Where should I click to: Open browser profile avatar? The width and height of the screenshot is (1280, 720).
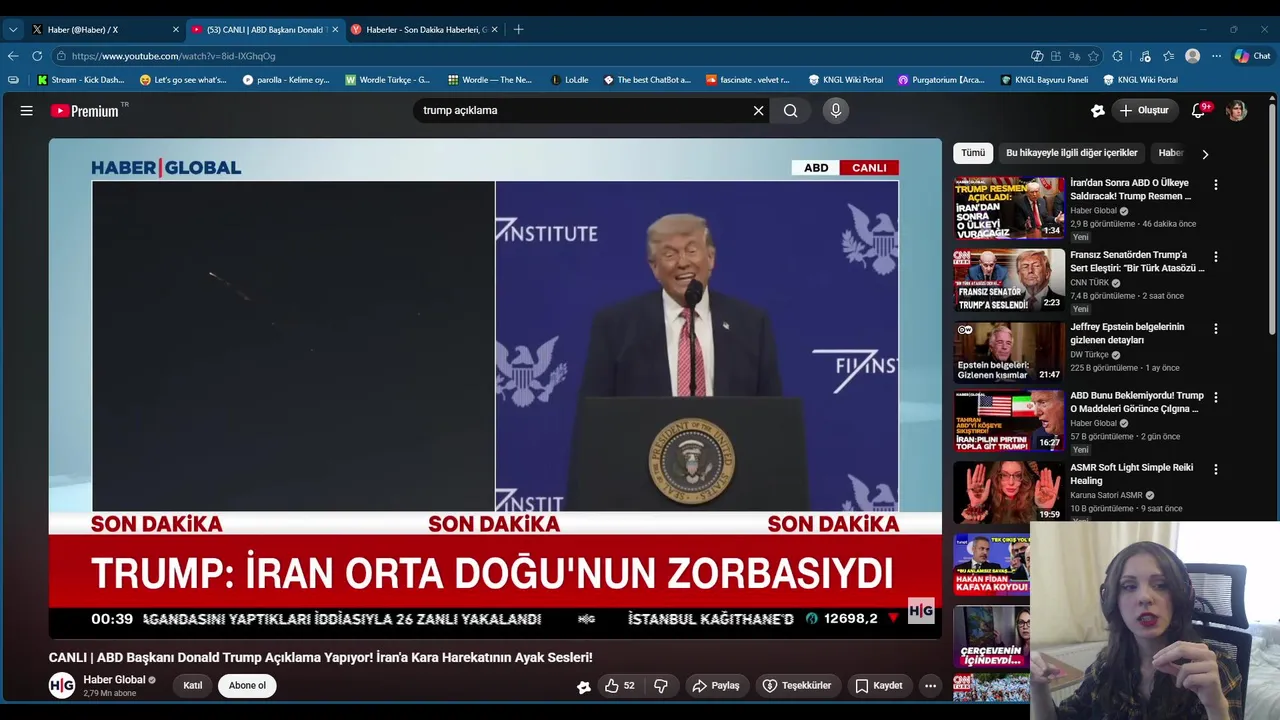(1192, 56)
